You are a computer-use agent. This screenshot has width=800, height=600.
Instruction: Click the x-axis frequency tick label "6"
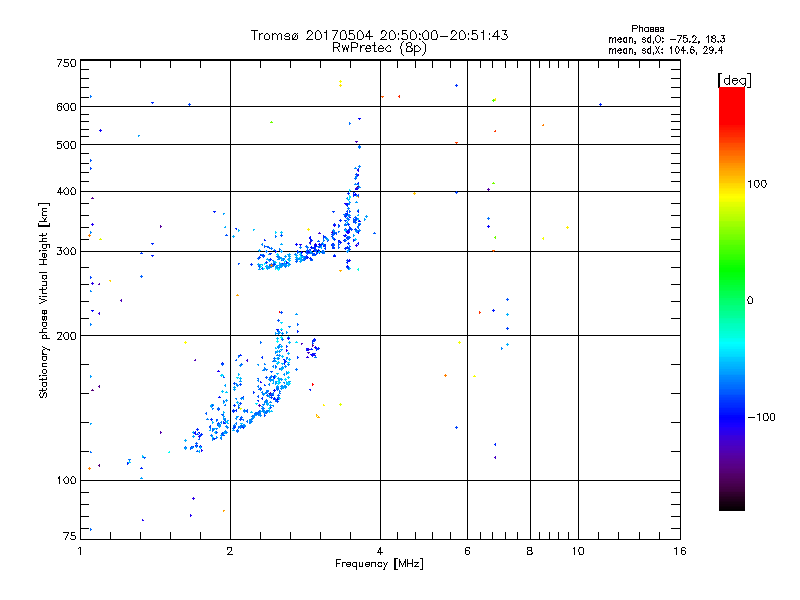click(467, 551)
